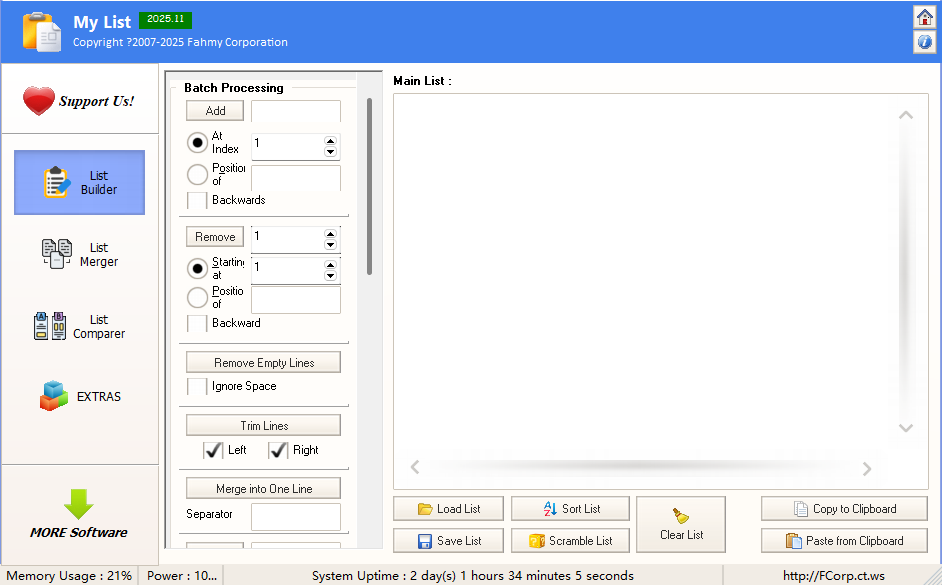
Task: Select the At Index radio button
Action: point(196,142)
